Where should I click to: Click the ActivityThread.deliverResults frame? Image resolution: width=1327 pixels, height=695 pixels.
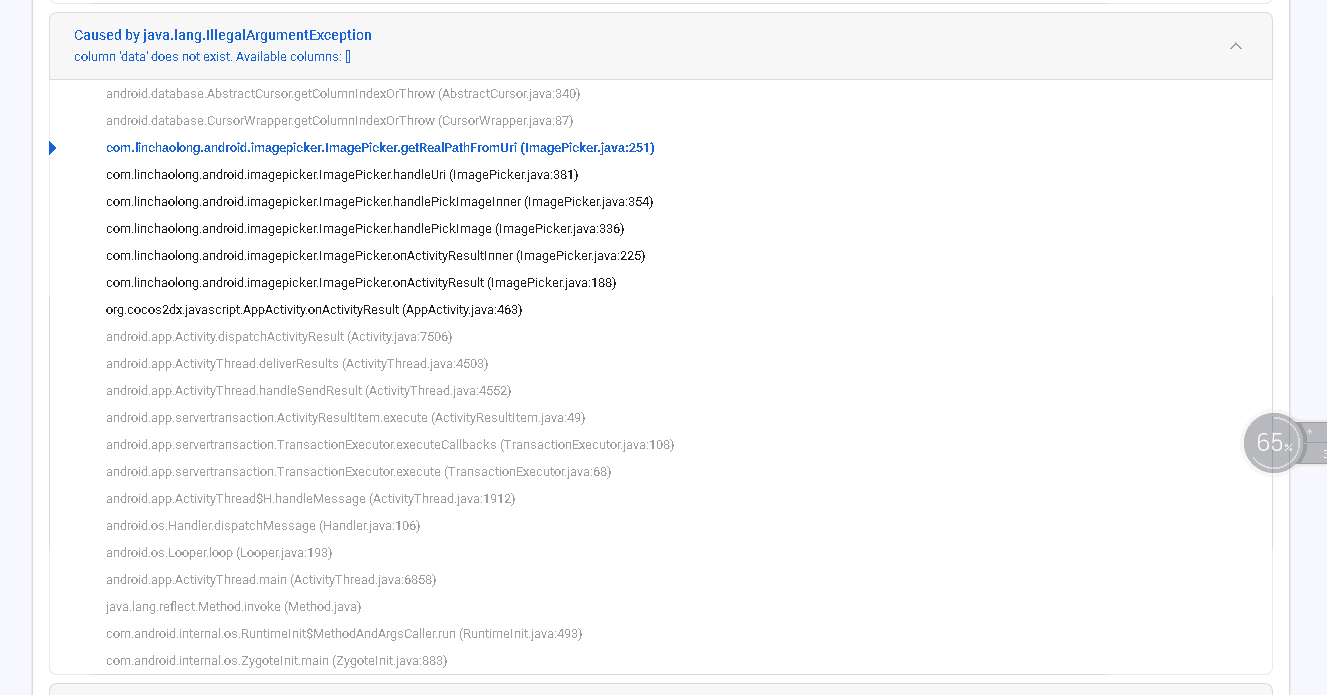[x=297, y=364]
